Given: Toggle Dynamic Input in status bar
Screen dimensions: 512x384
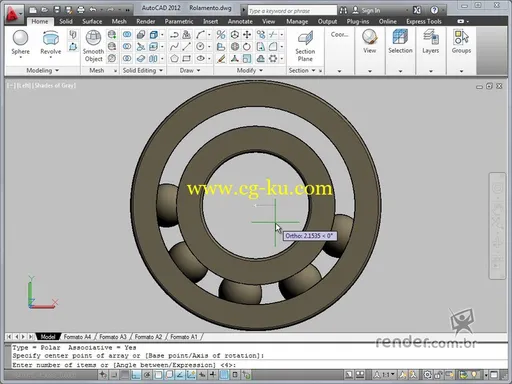Looking at the screenshot, I should (202, 375).
